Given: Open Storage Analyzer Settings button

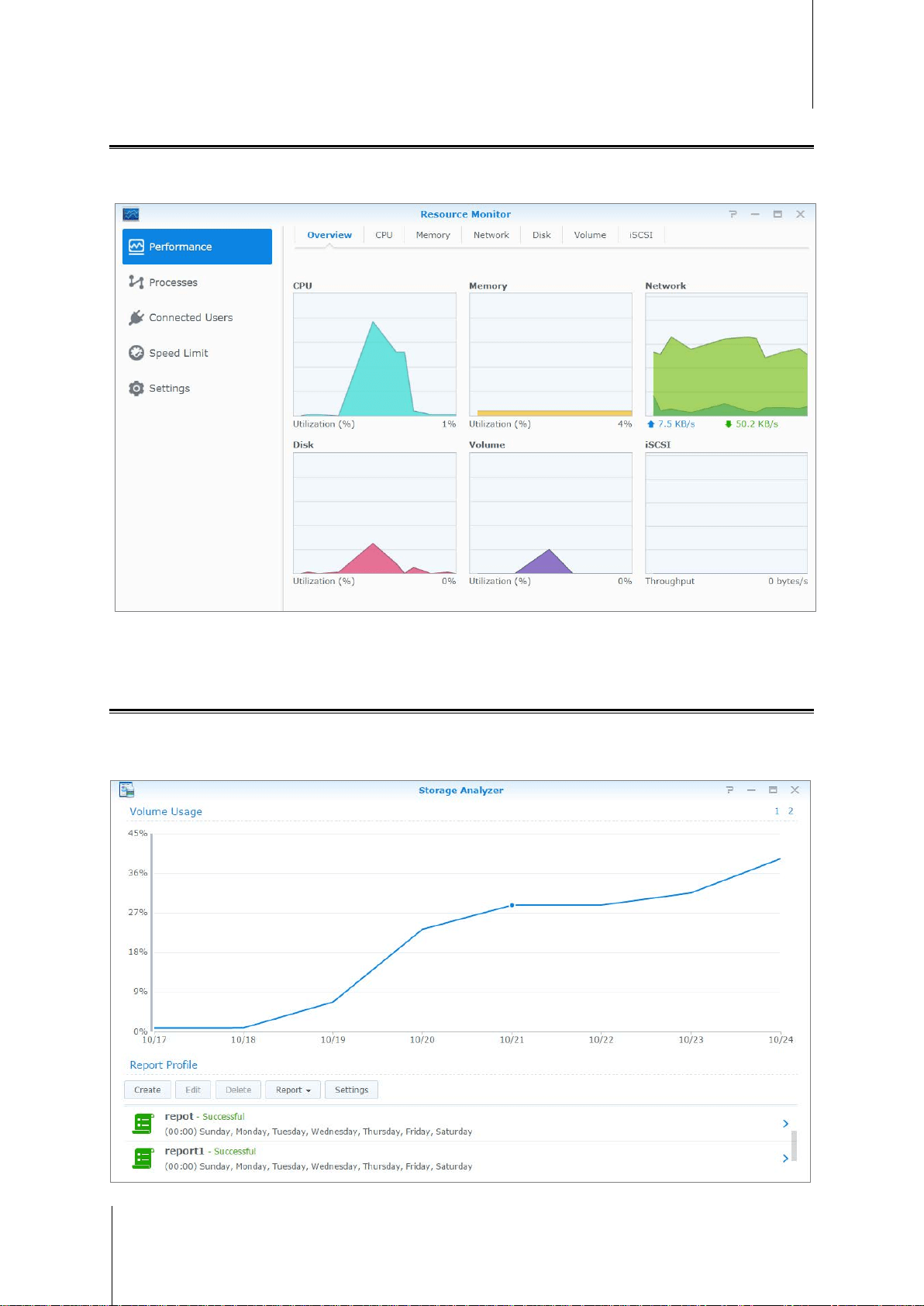Looking at the screenshot, I should 352,1090.
